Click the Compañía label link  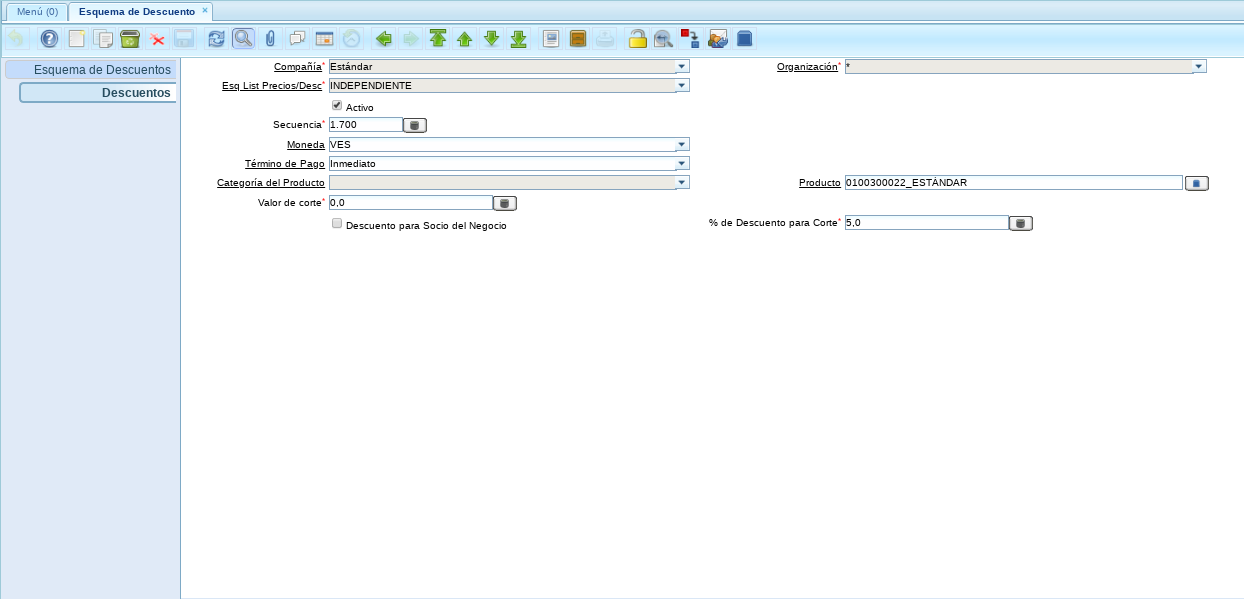point(298,66)
